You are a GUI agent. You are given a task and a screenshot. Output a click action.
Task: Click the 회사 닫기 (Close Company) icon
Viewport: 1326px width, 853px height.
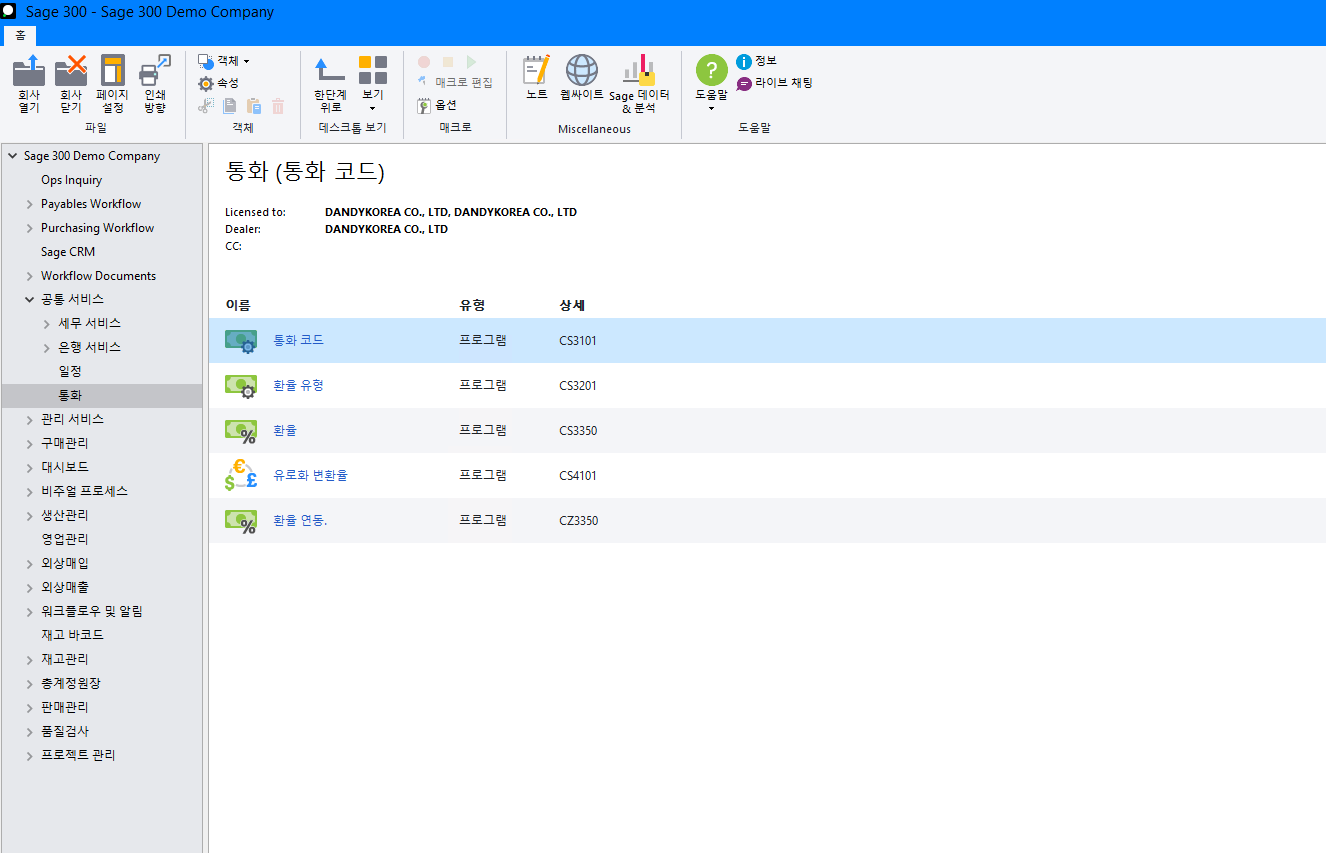pyautogui.click(x=71, y=72)
